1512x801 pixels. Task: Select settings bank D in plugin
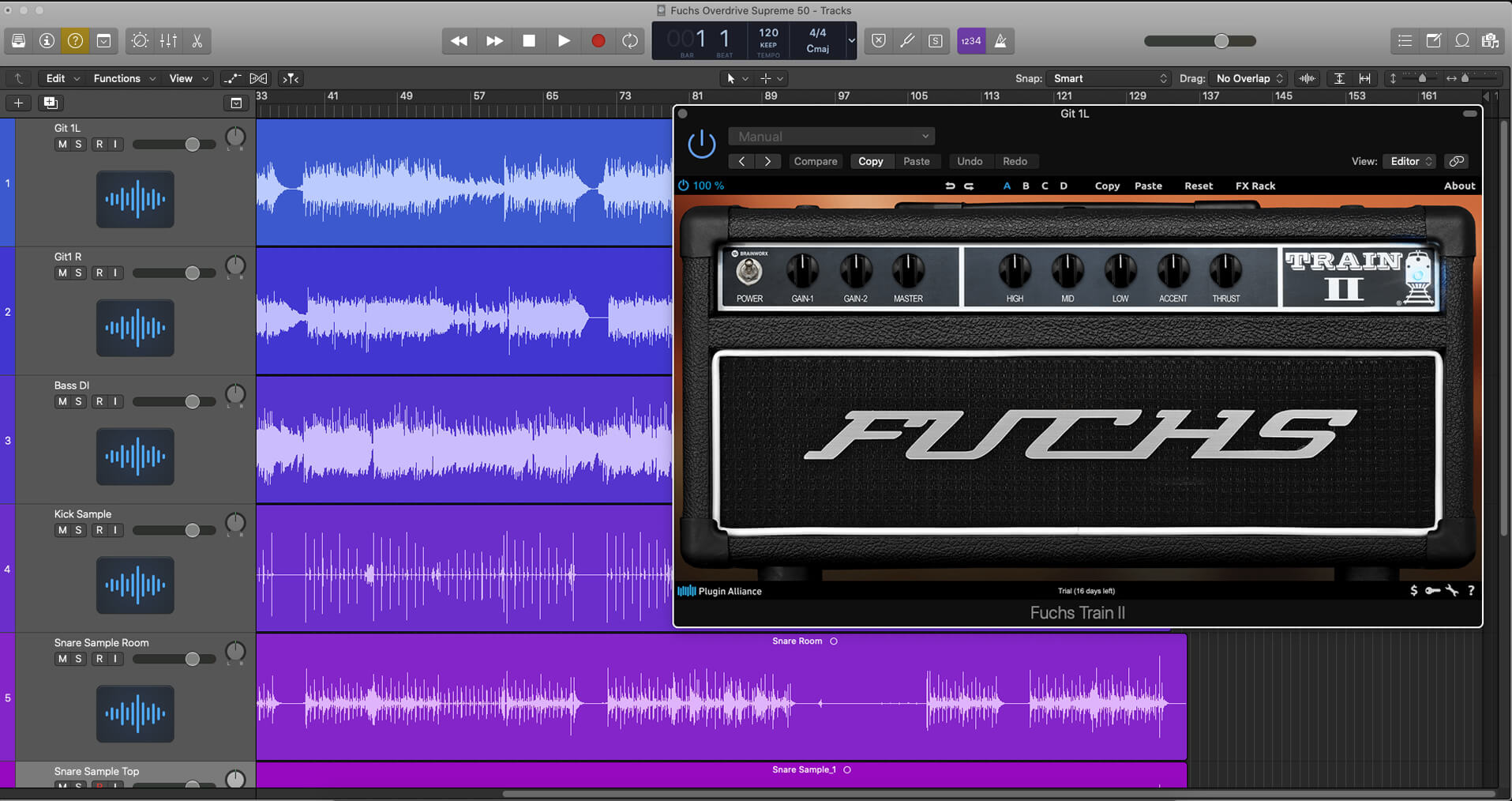1064,186
